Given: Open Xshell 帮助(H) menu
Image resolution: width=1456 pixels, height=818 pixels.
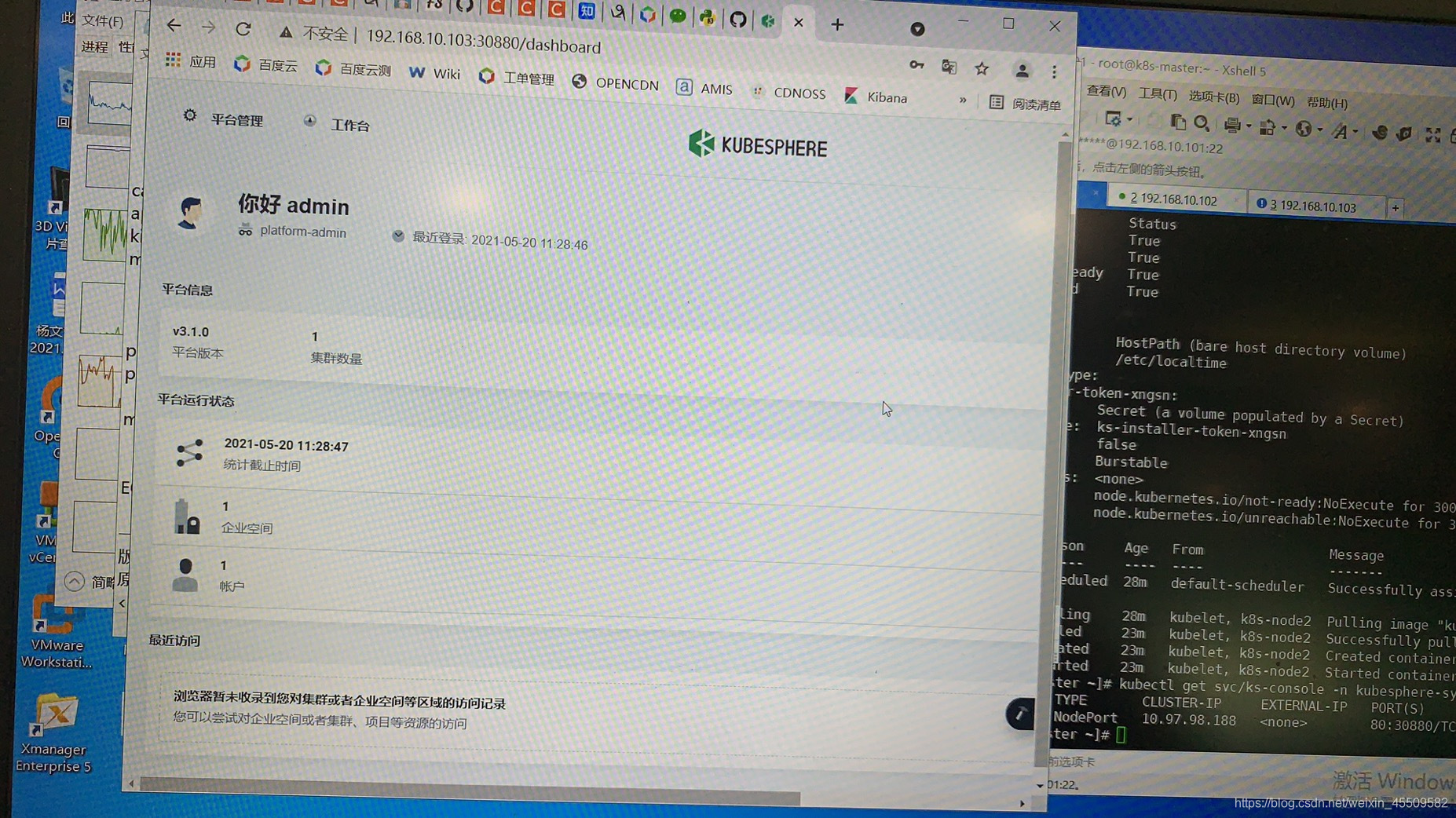Looking at the screenshot, I should click(x=1326, y=103).
